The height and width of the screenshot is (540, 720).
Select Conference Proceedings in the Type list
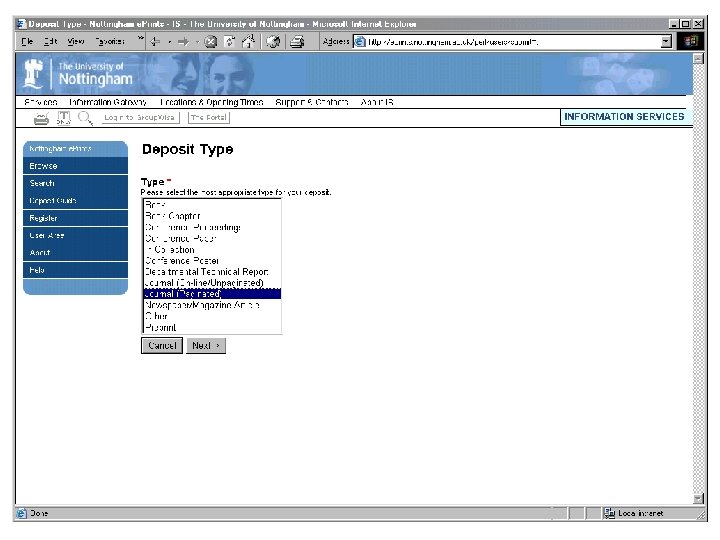pyautogui.click(x=212, y=227)
